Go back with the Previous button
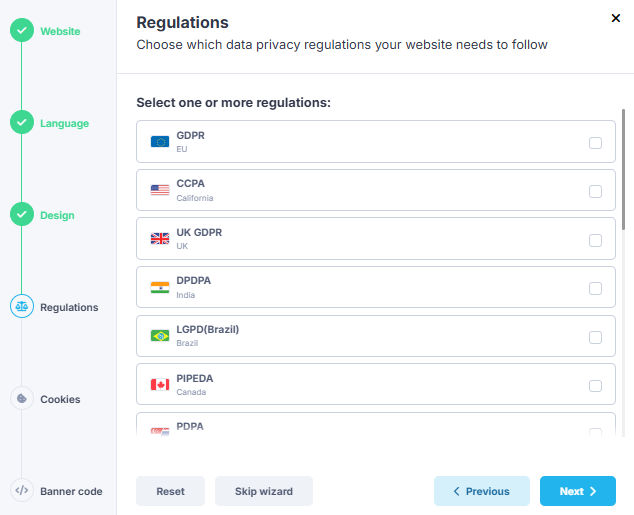 (482, 491)
